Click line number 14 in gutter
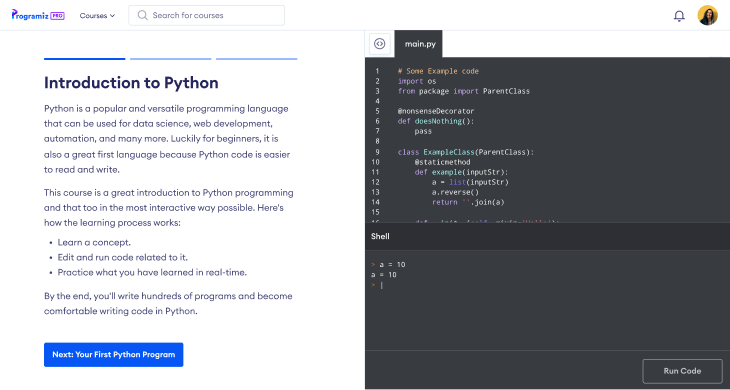This screenshot has width=730, height=390. click(x=376, y=202)
